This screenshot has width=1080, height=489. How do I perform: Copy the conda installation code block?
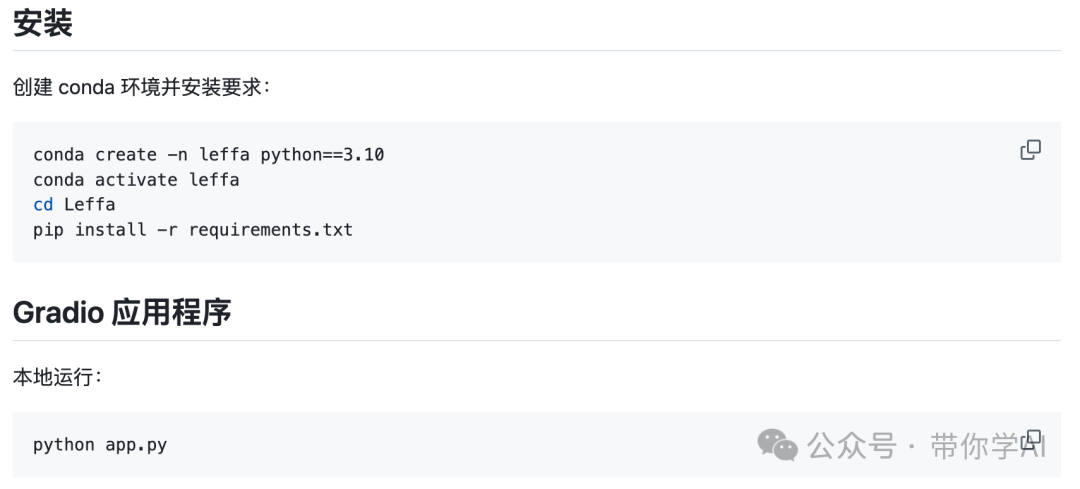pos(1030,149)
